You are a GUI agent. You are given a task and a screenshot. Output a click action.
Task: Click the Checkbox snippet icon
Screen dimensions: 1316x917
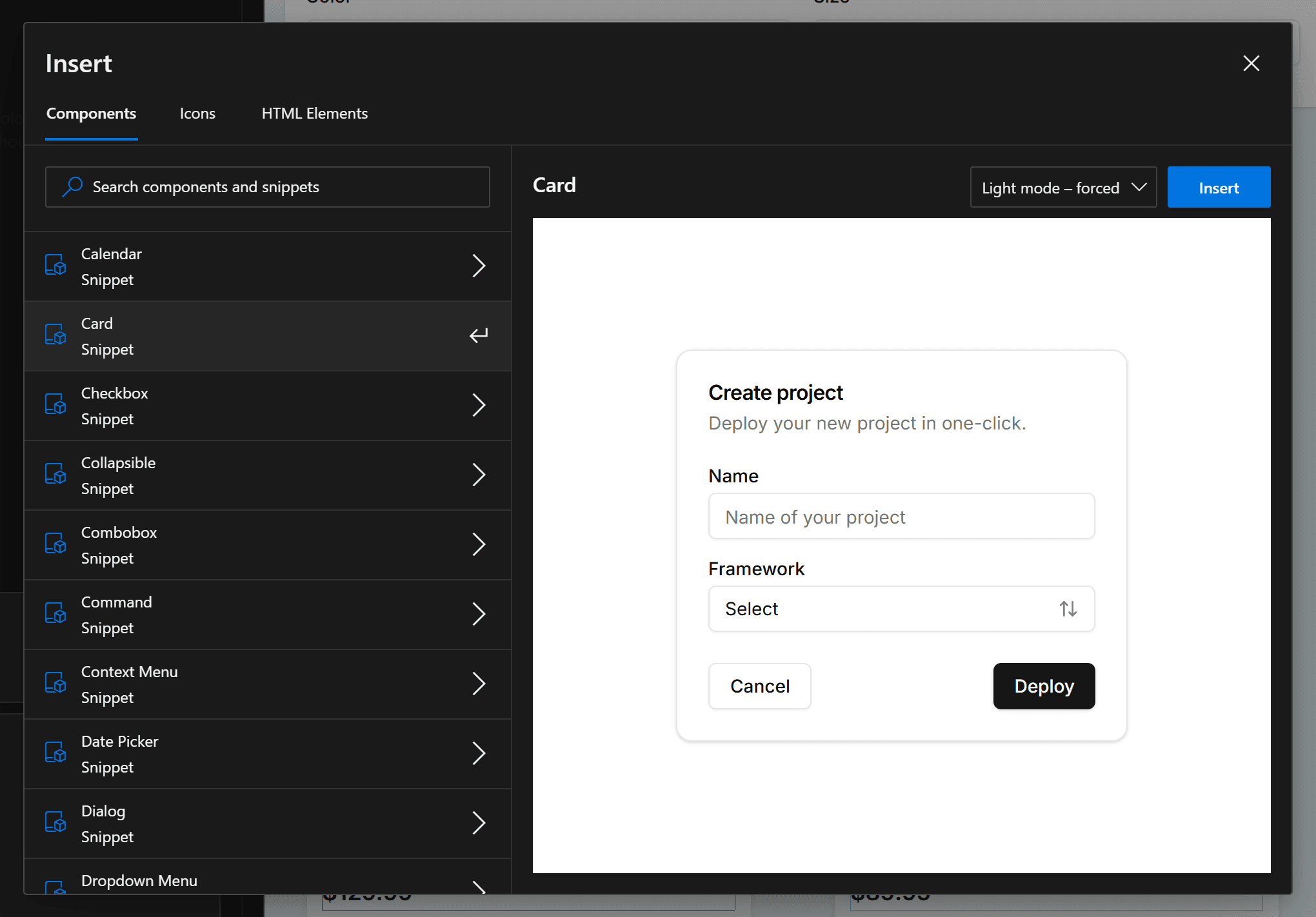[x=55, y=404]
